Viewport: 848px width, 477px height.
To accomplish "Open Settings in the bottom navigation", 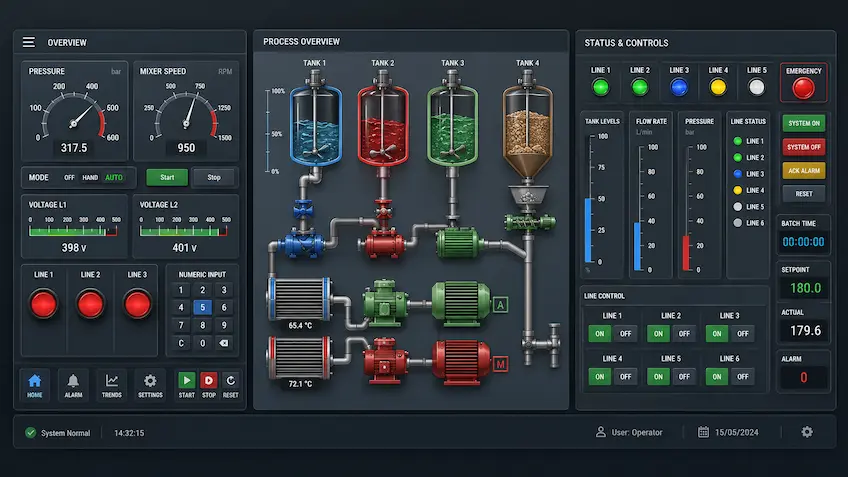I will [150, 385].
